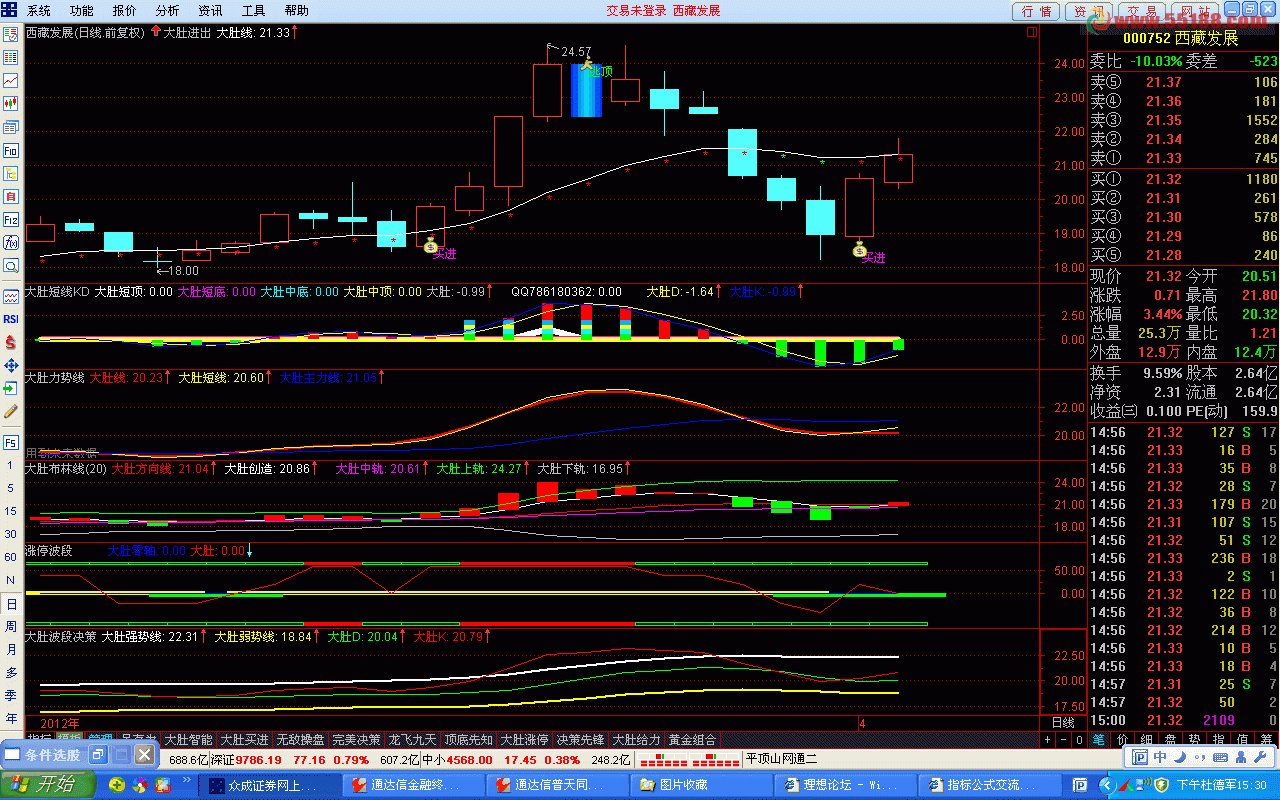The height and width of the screenshot is (800, 1280).
Task: Click the indicator wave icon above RSI
Action: point(11,297)
